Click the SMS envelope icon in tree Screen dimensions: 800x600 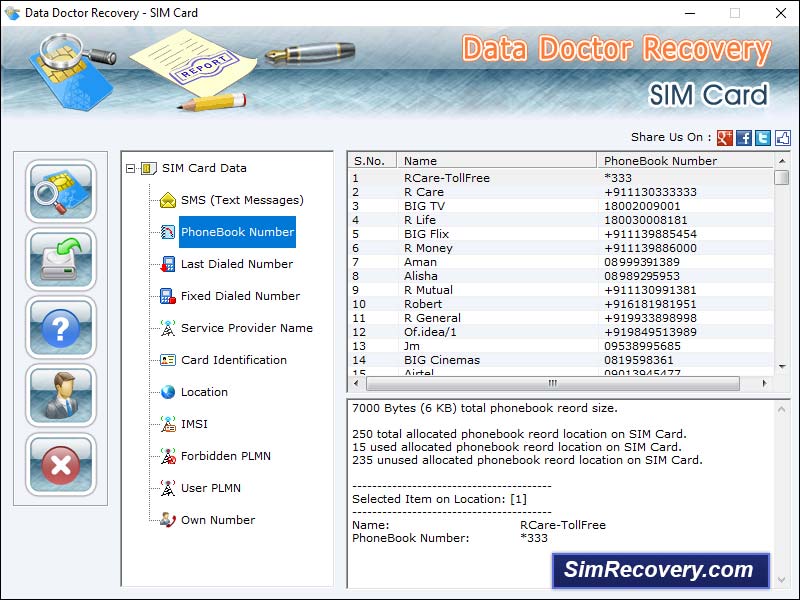tap(168, 200)
